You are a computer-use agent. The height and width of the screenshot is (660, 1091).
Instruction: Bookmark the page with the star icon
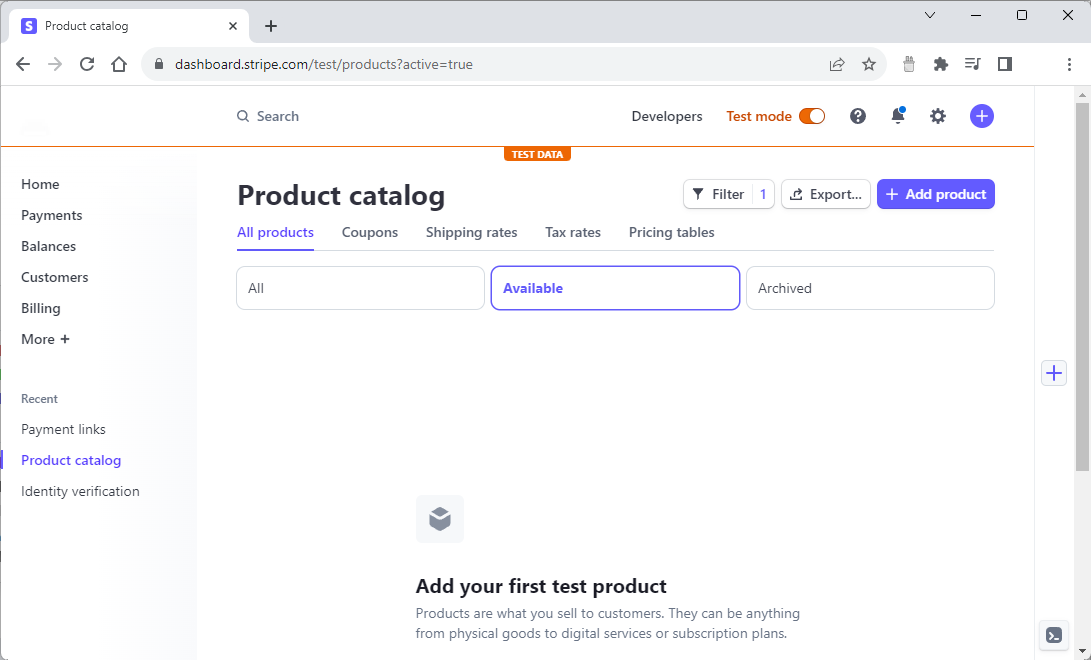870,63
